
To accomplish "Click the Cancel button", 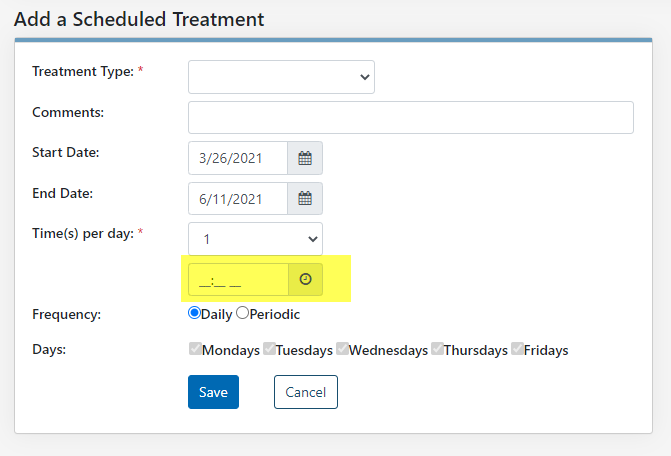I will pyautogui.click(x=306, y=392).
